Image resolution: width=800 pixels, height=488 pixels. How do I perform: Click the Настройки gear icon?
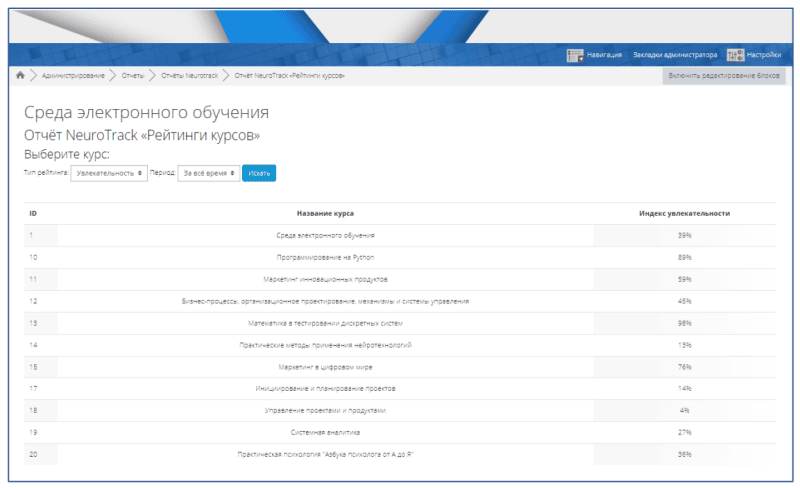click(735, 55)
